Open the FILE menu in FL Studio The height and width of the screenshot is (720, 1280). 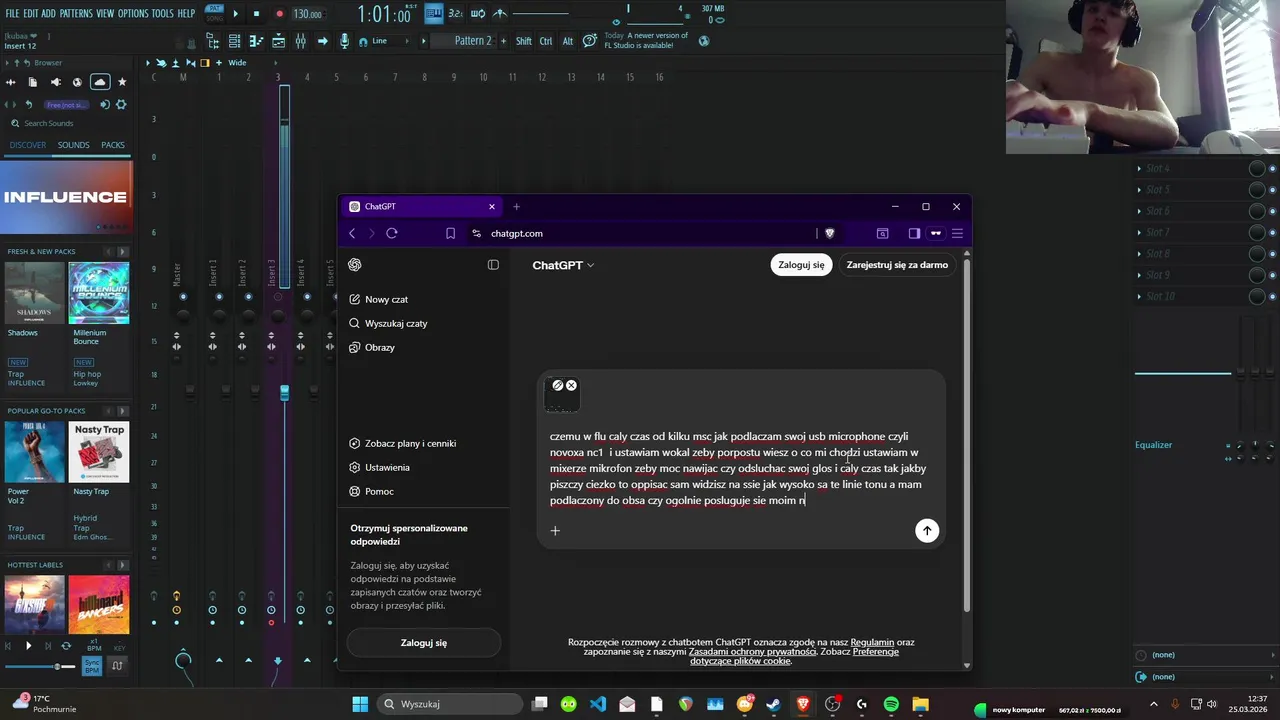pyautogui.click(x=12, y=14)
